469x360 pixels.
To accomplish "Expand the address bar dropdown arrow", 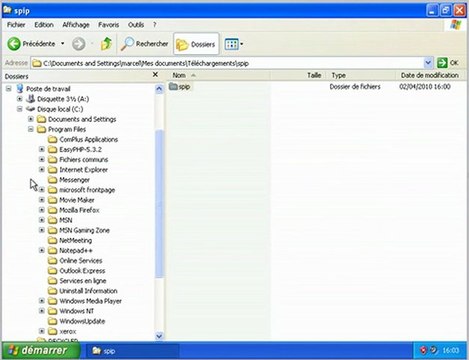I will click(x=428, y=63).
